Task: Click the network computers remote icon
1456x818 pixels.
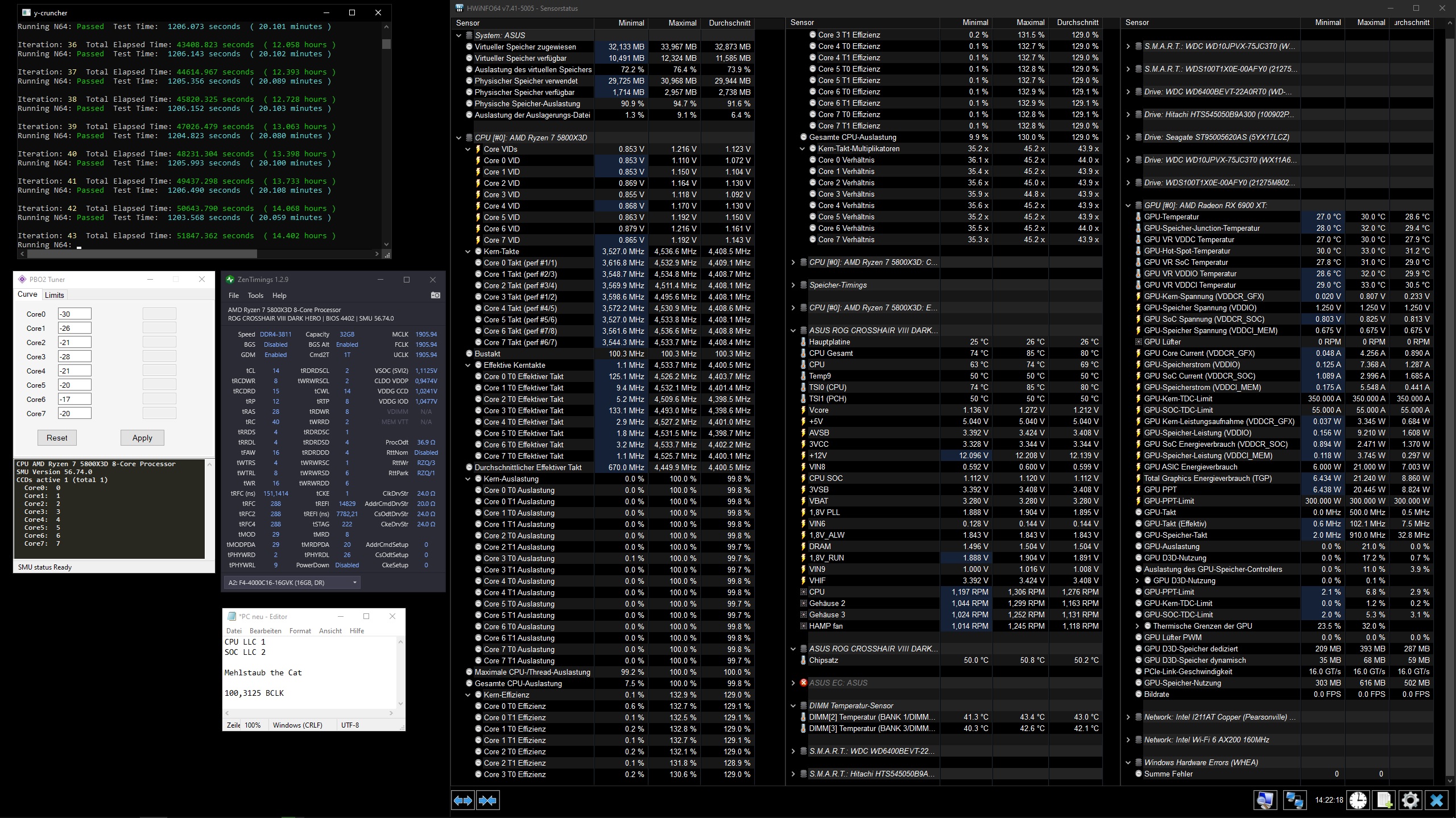Action: (x=1294, y=800)
